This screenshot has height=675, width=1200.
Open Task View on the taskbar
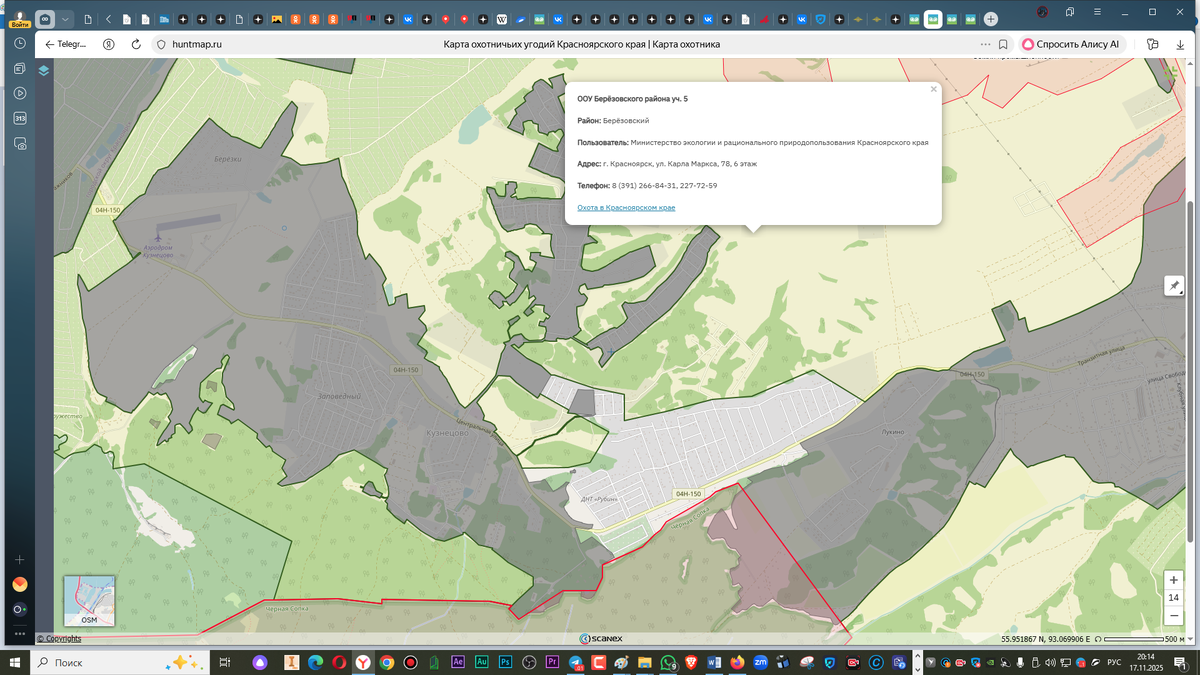point(224,662)
